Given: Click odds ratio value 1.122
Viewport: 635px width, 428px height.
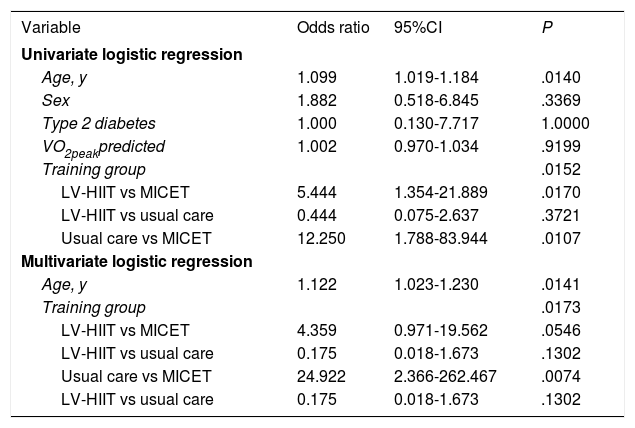Looking at the screenshot, I should [316, 285].
